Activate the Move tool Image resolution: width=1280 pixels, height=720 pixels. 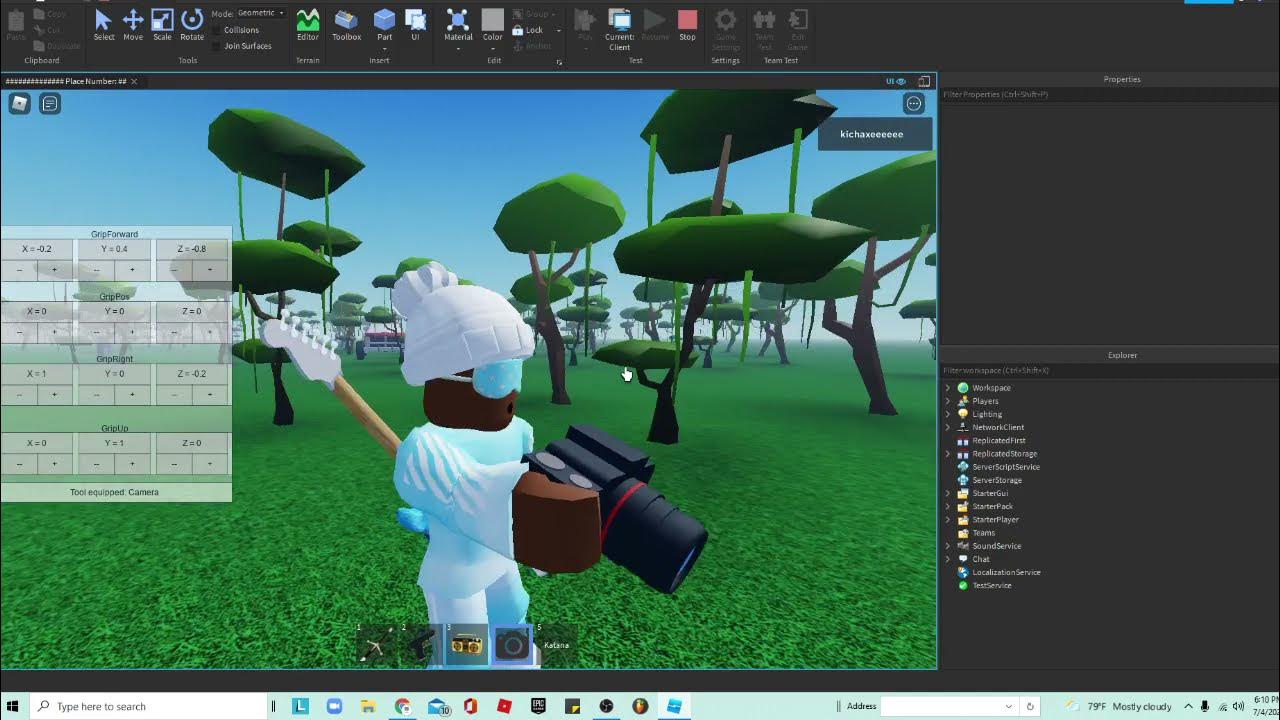[x=133, y=25]
